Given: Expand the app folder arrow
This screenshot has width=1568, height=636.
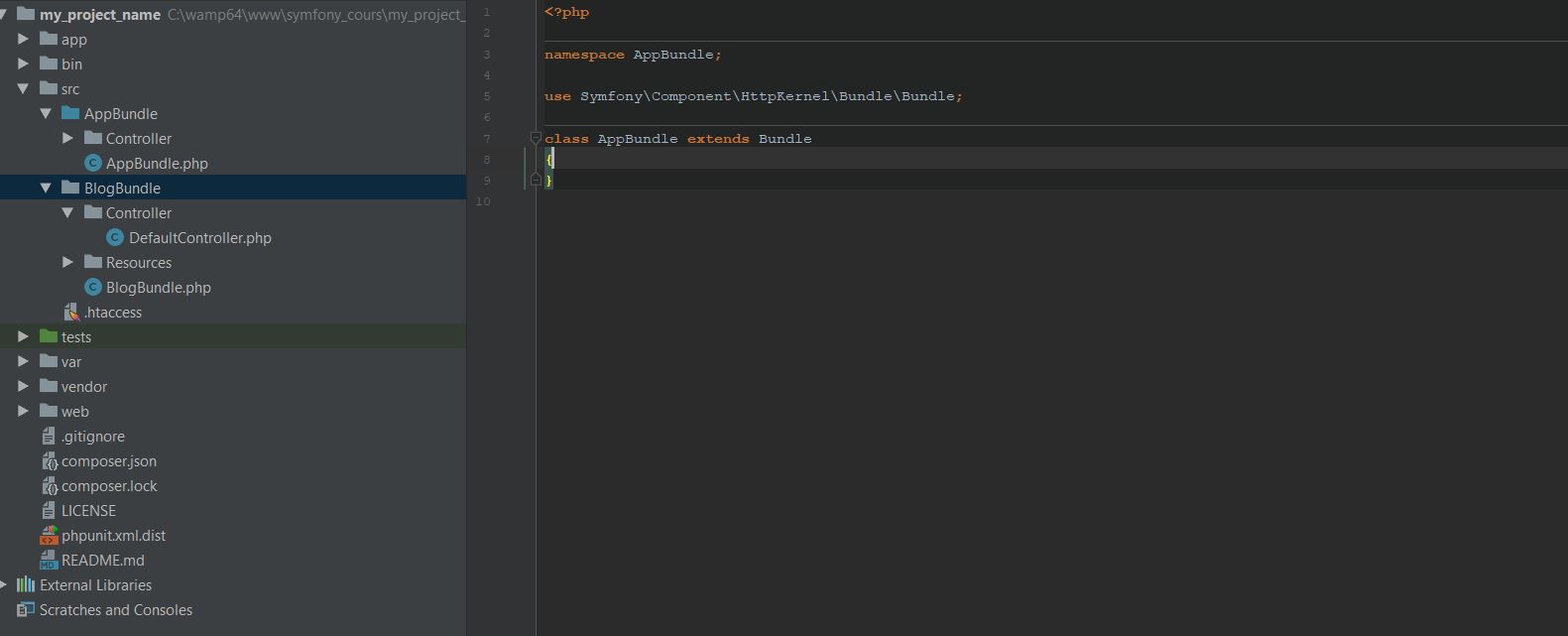Looking at the screenshot, I should pyautogui.click(x=23, y=39).
